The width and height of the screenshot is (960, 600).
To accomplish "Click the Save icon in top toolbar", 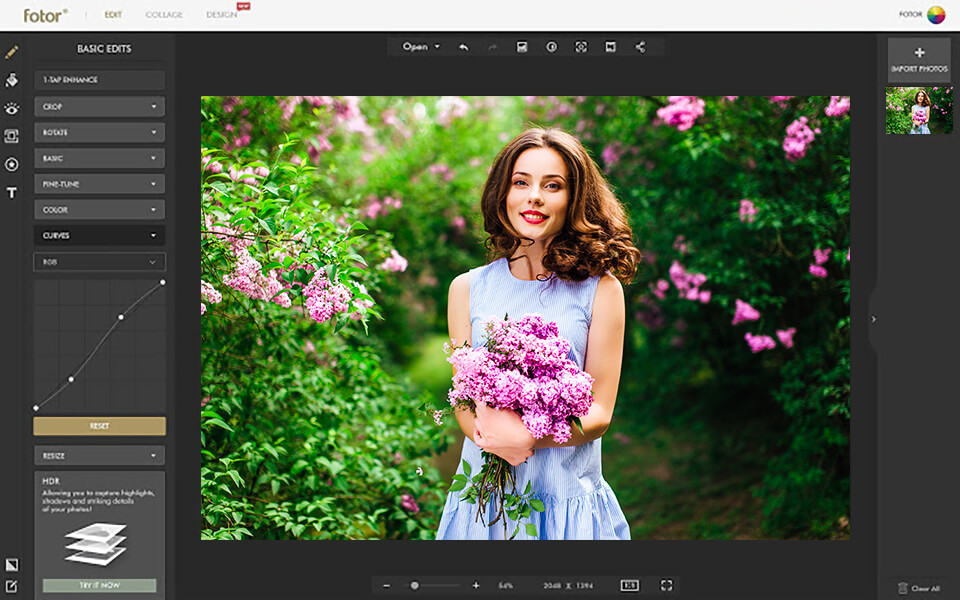I will (x=522, y=47).
